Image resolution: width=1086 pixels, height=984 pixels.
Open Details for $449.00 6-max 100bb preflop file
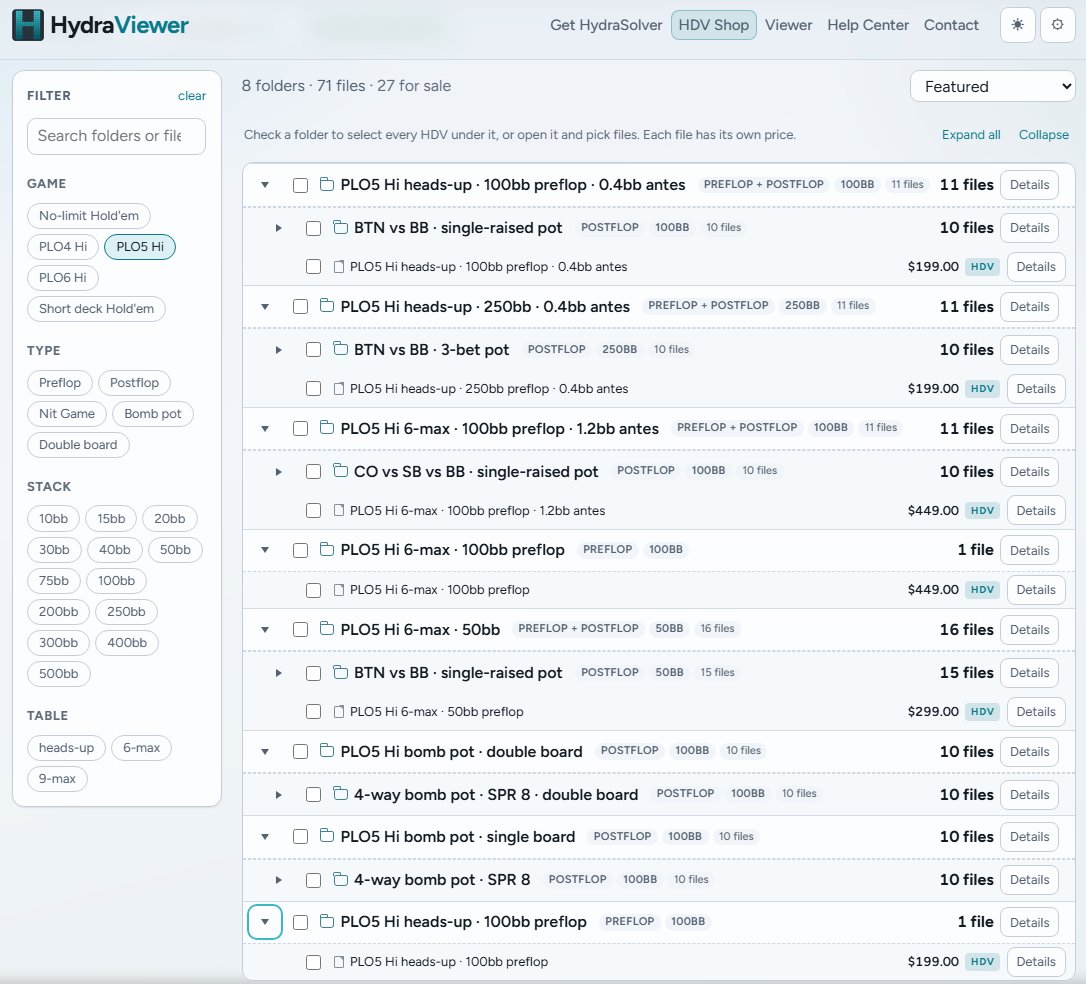(1035, 589)
